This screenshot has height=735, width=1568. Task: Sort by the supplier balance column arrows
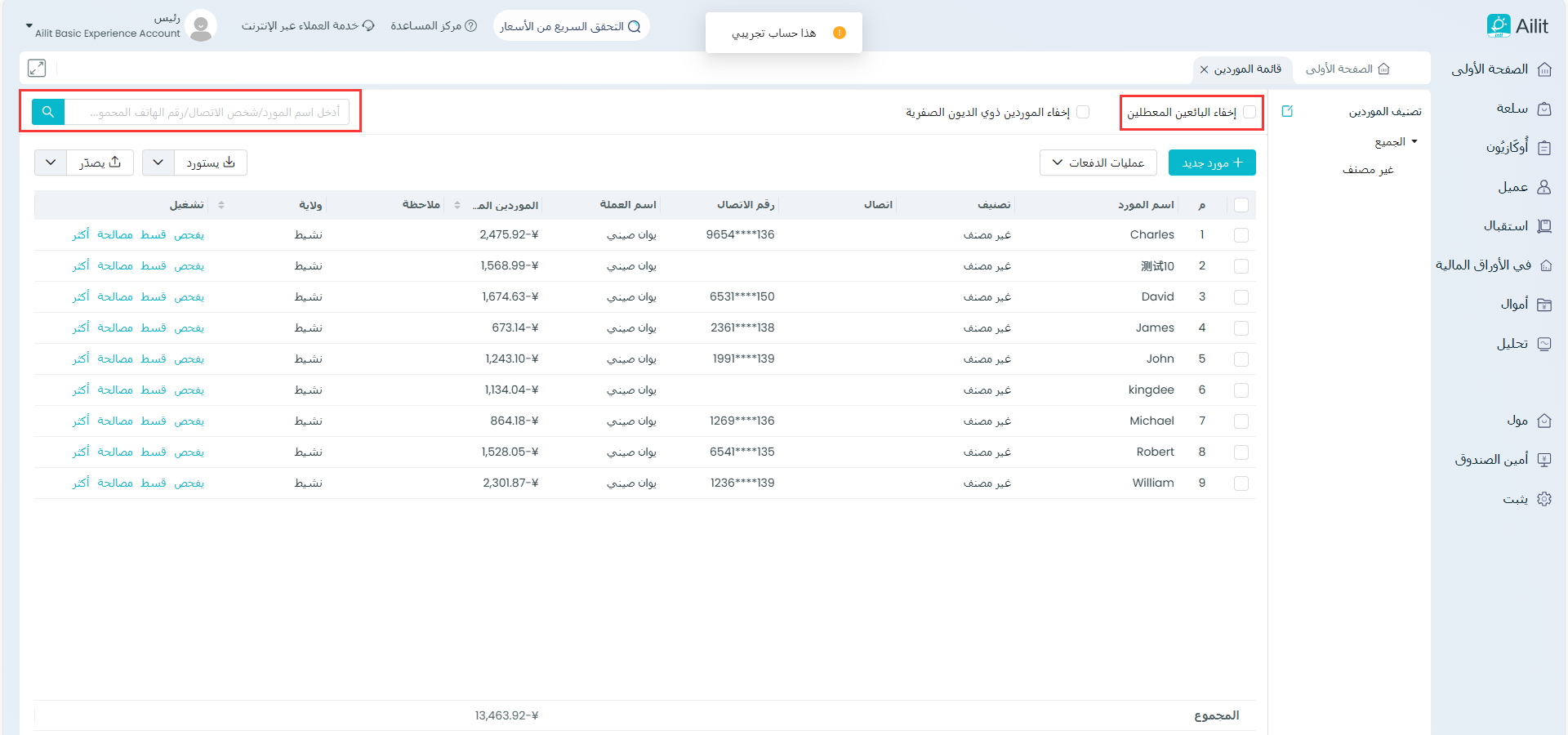pos(457,205)
